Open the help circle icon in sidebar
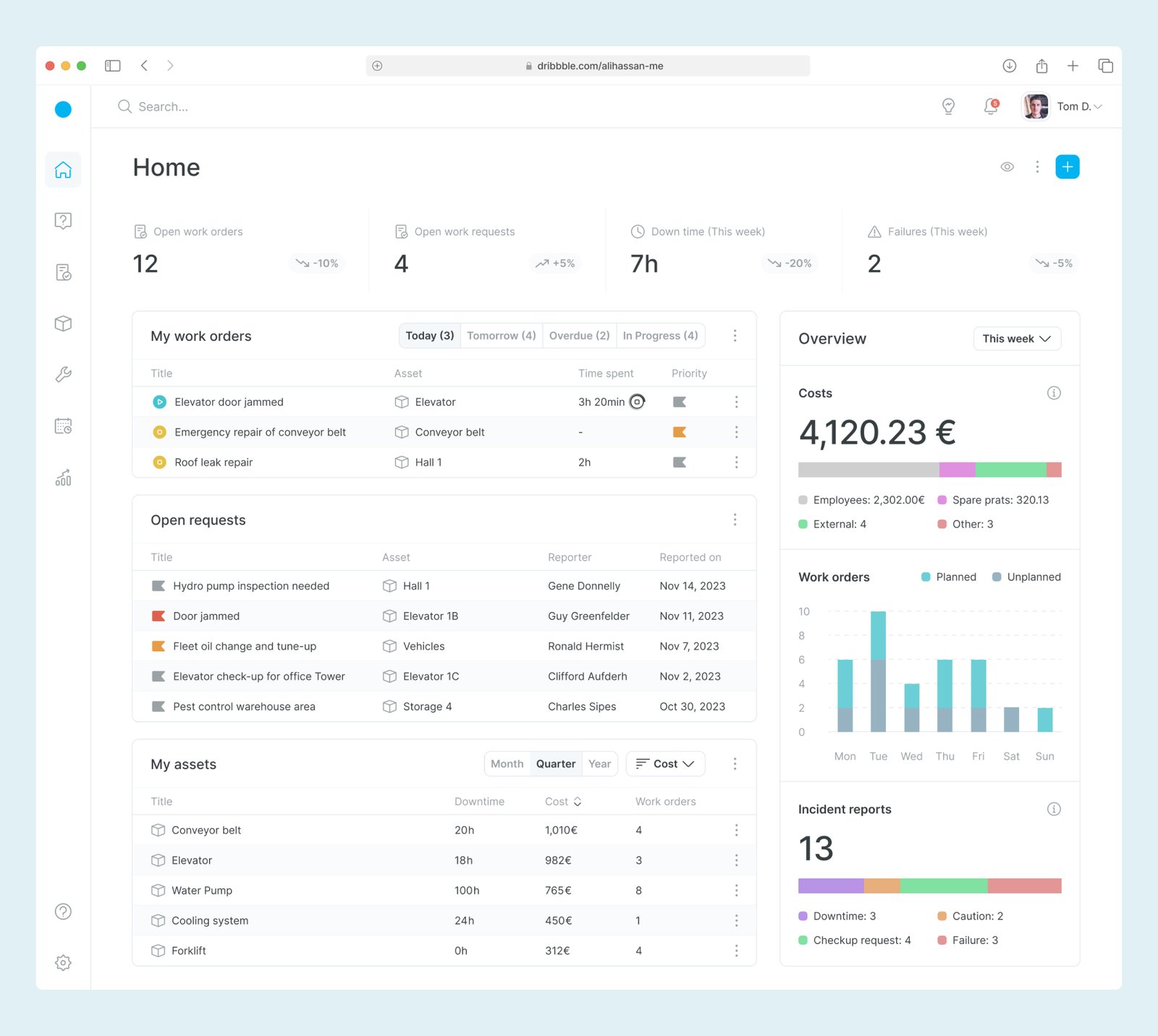This screenshot has width=1158, height=1036. (63, 912)
